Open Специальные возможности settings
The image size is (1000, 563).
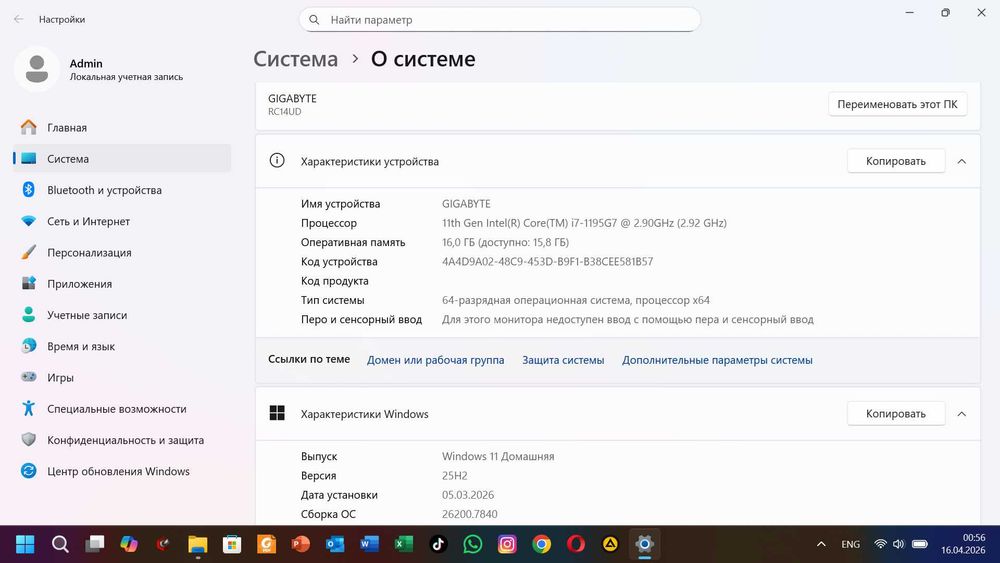coord(121,409)
